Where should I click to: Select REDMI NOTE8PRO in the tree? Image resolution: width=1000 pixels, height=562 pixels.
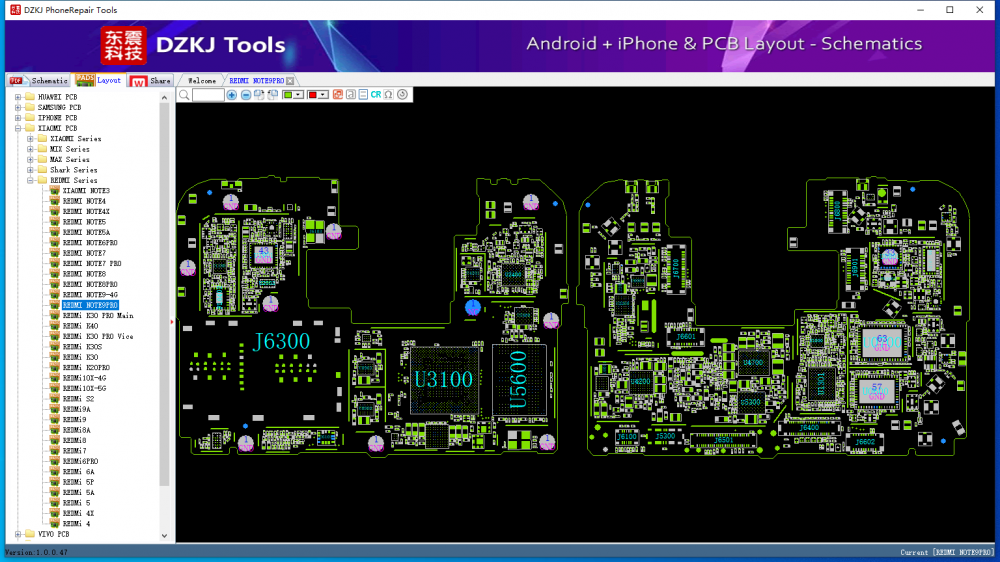(x=90, y=285)
